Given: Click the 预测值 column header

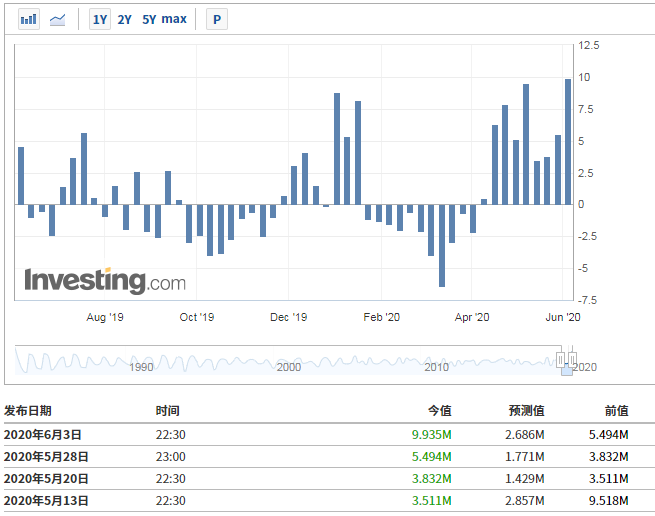Looking at the screenshot, I should coord(526,411).
